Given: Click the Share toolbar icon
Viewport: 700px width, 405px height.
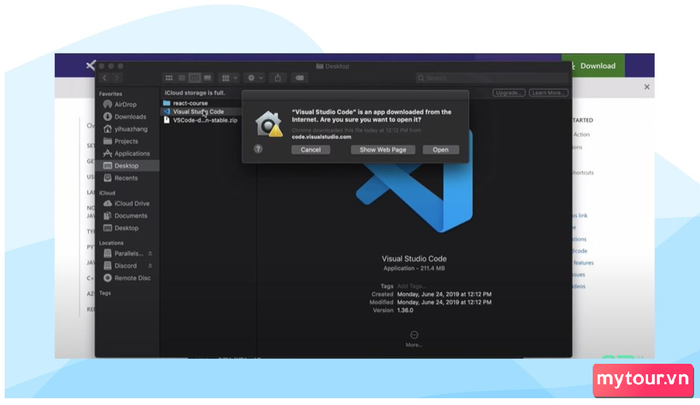Looking at the screenshot, I should click(x=278, y=78).
